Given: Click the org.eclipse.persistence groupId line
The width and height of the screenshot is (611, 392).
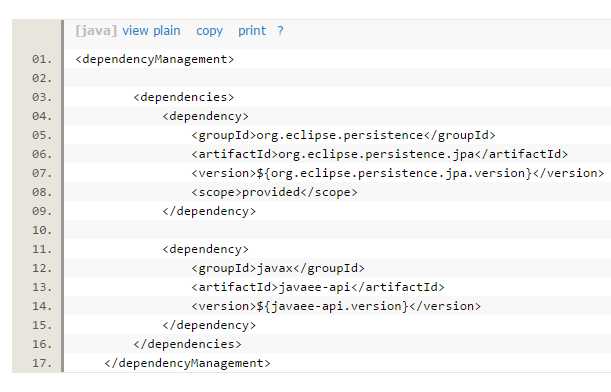Looking at the screenshot, I should pos(343,135).
